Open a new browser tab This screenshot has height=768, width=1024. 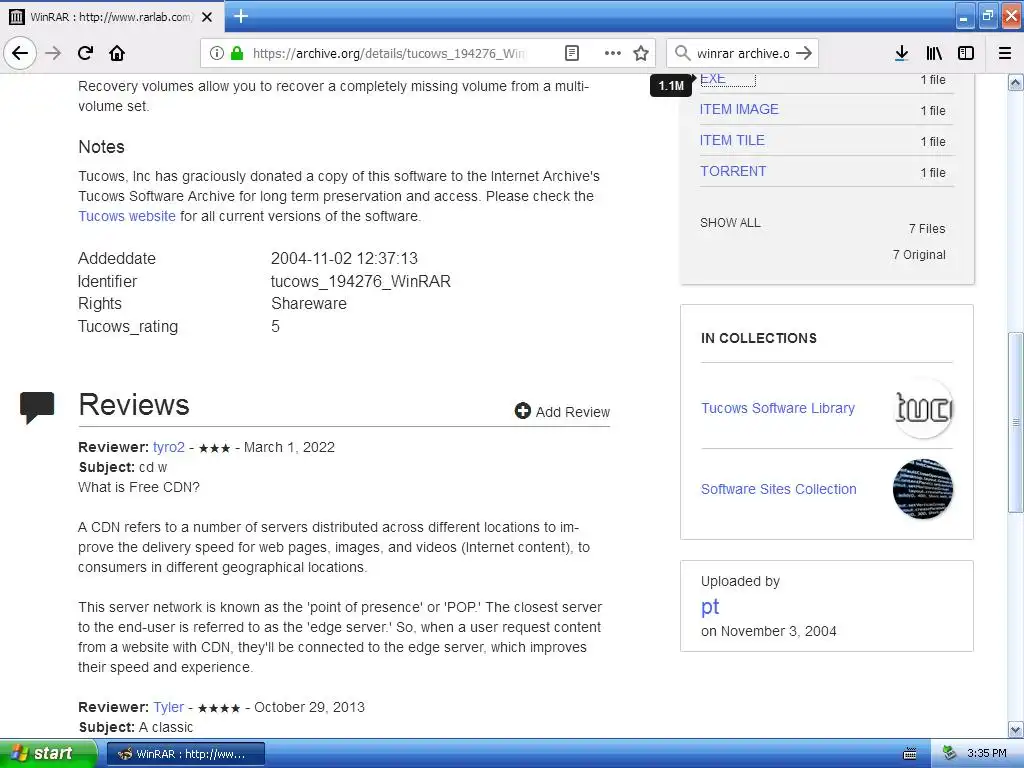coord(240,16)
